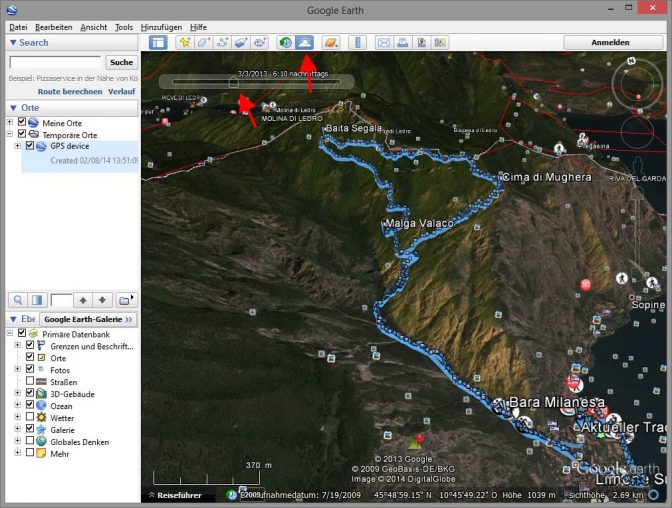This screenshot has width=672, height=508.
Task: Open the Ansicht menu
Action: pyautogui.click(x=93, y=27)
